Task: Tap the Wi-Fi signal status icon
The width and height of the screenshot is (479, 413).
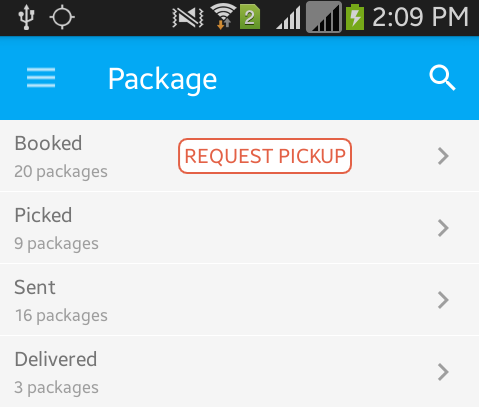Action: (x=223, y=16)
